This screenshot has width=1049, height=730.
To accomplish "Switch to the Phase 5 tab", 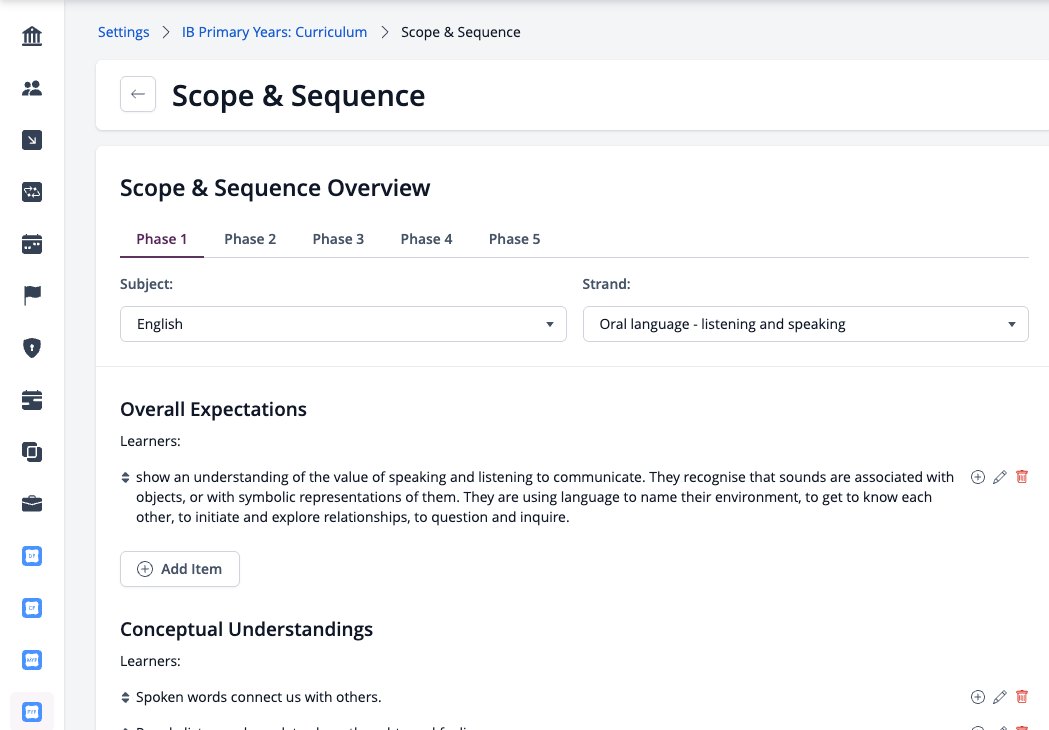I will click(514, 239).
